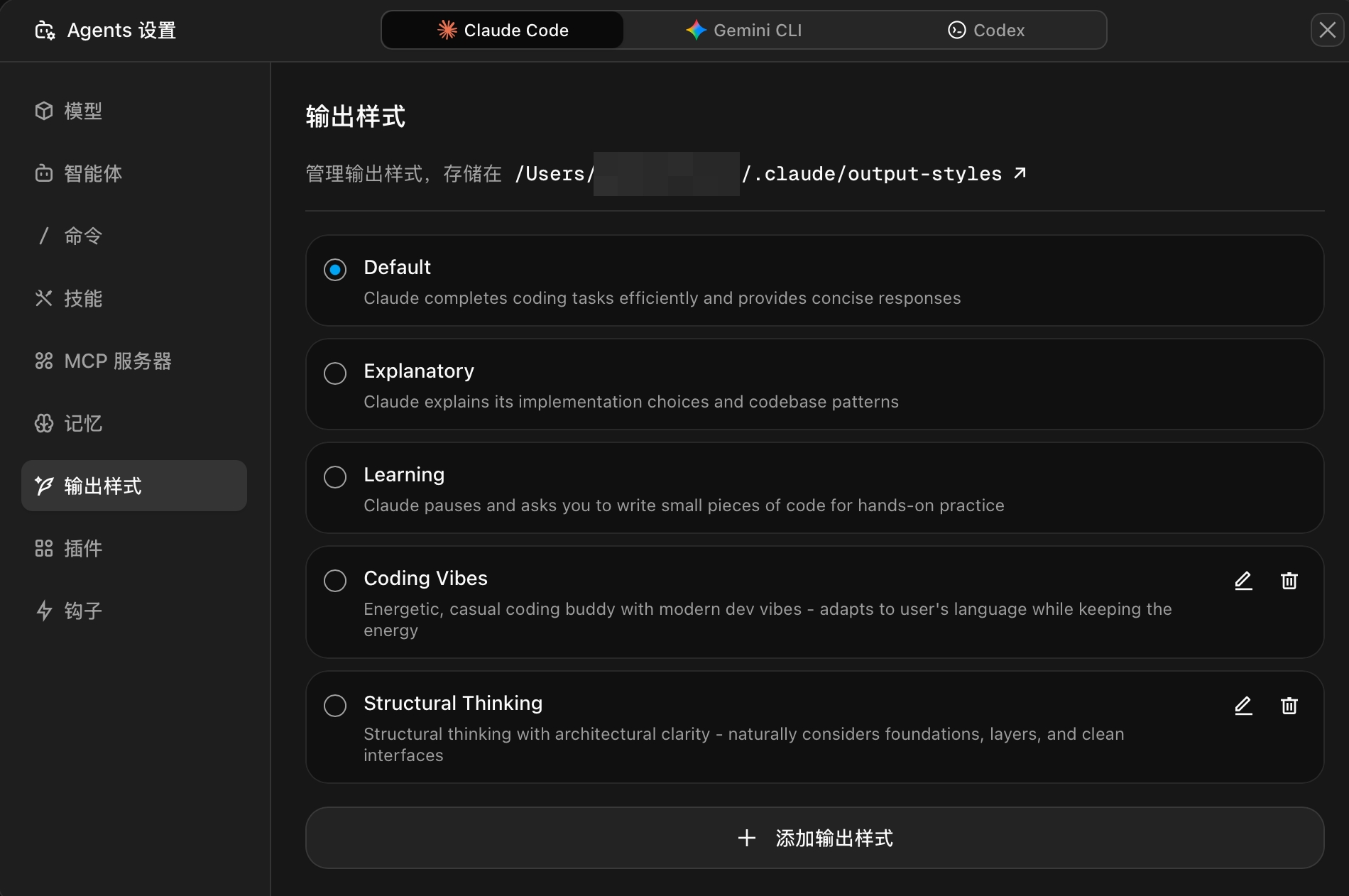Open output-styles folder via arrow icon
The height and width of the screenshot is (896, 1349).
click(x=1020, y=173)
